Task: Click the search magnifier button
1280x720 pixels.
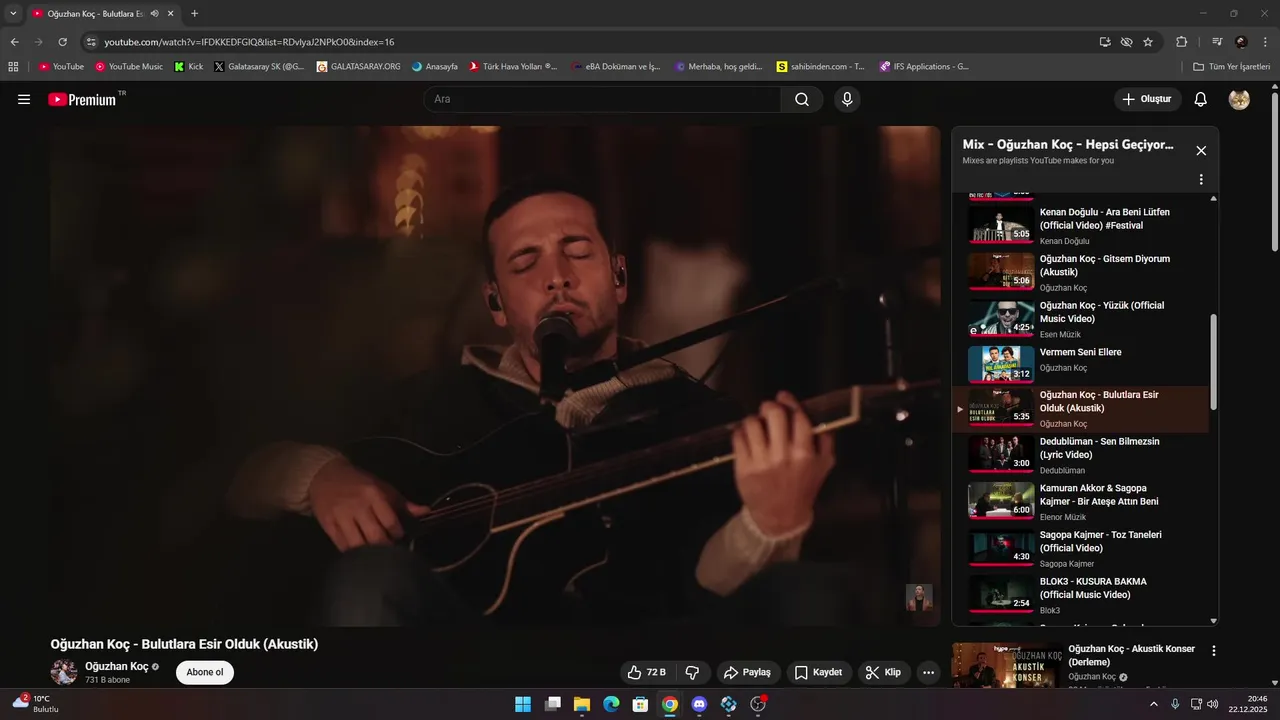Action: coord(802,99)
